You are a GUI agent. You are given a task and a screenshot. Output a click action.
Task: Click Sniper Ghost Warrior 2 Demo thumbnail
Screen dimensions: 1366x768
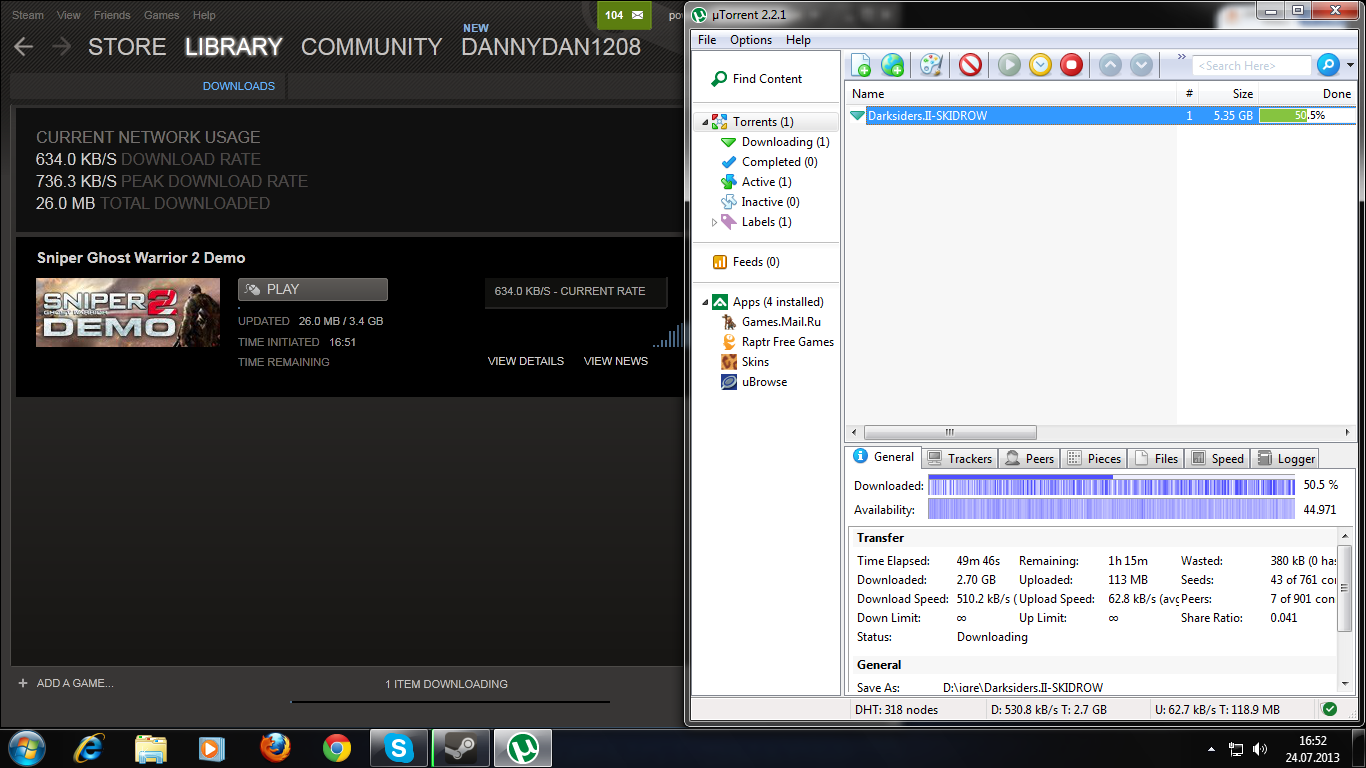(128, 313)
